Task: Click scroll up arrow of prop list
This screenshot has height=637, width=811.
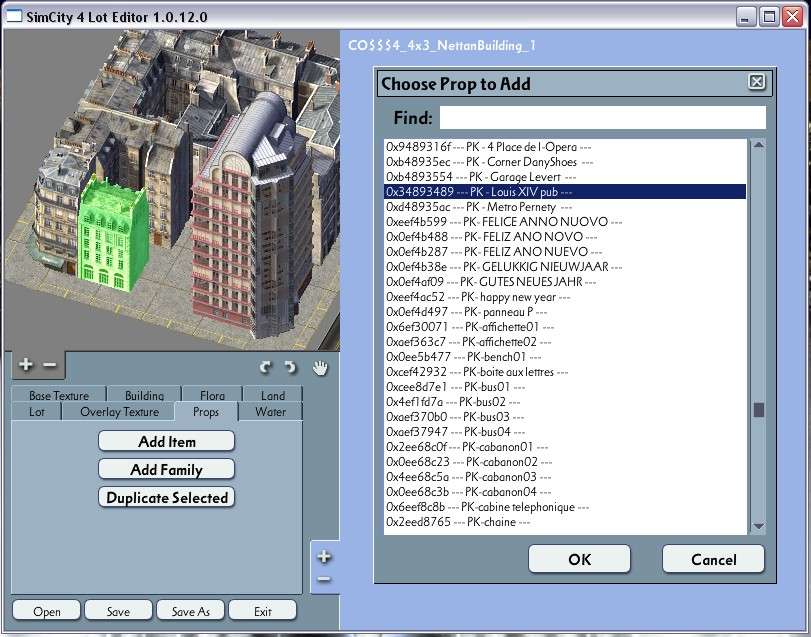Action: 758,145
